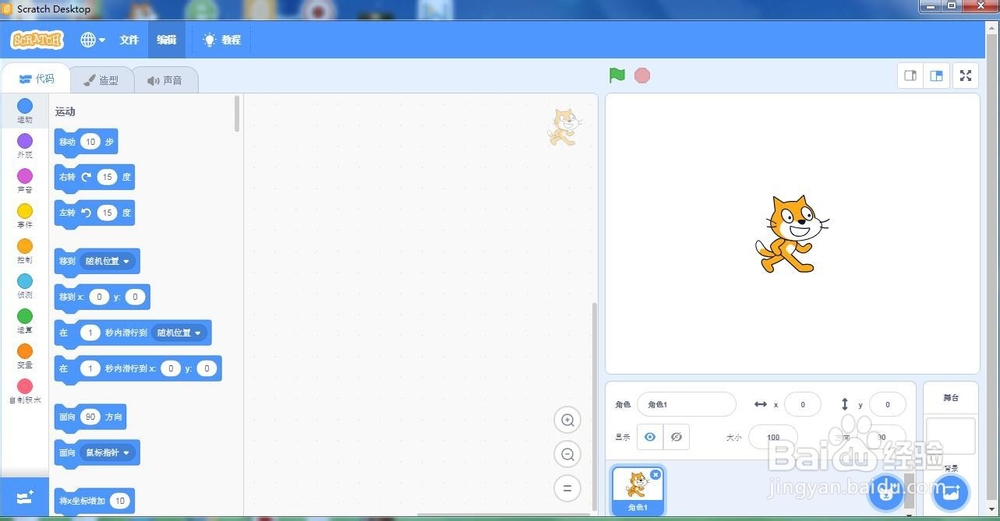This screenshot has height=521, width=1000.
Task: Click the Scratch logo
Action: point(38,40)
